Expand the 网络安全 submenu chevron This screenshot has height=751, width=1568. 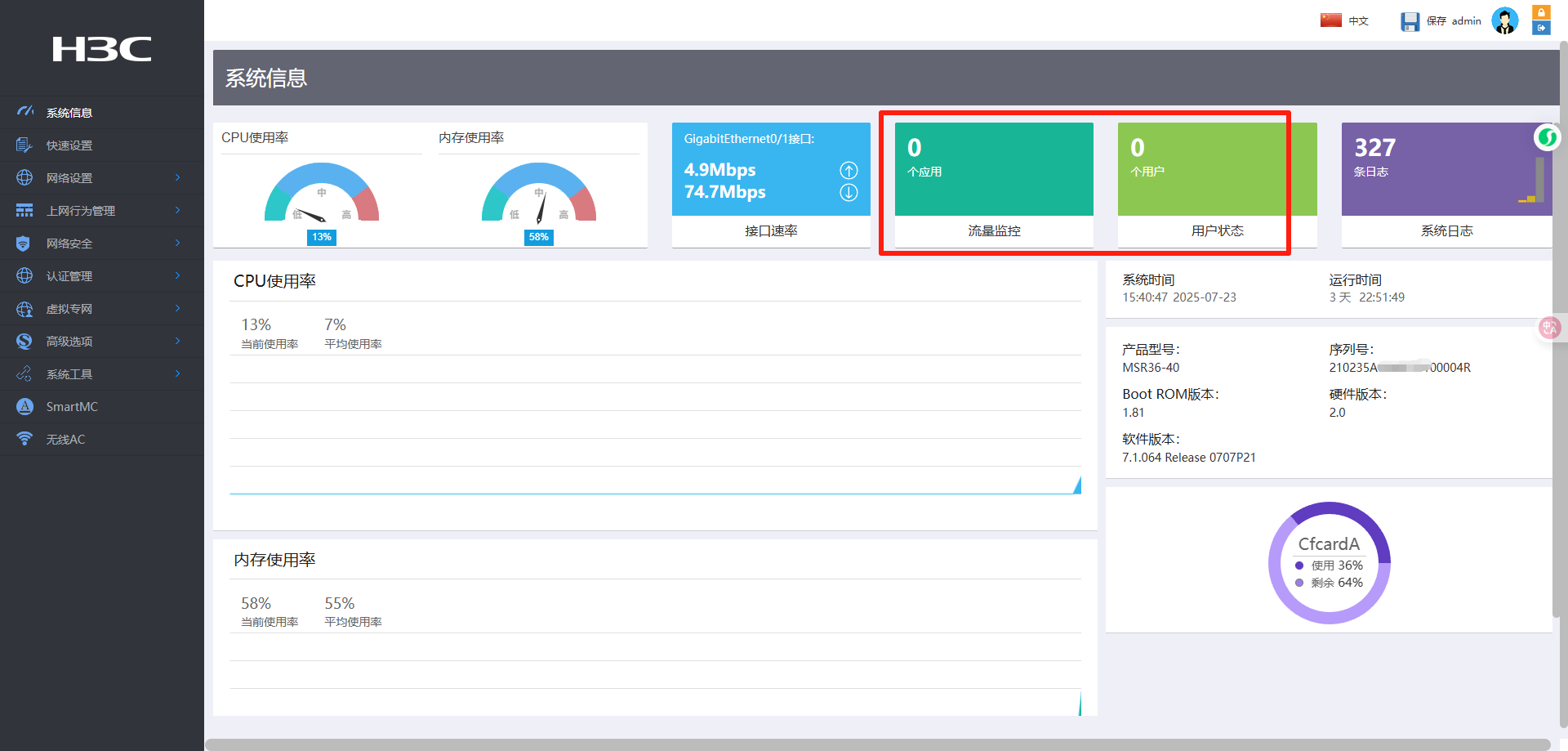point(177,243)
